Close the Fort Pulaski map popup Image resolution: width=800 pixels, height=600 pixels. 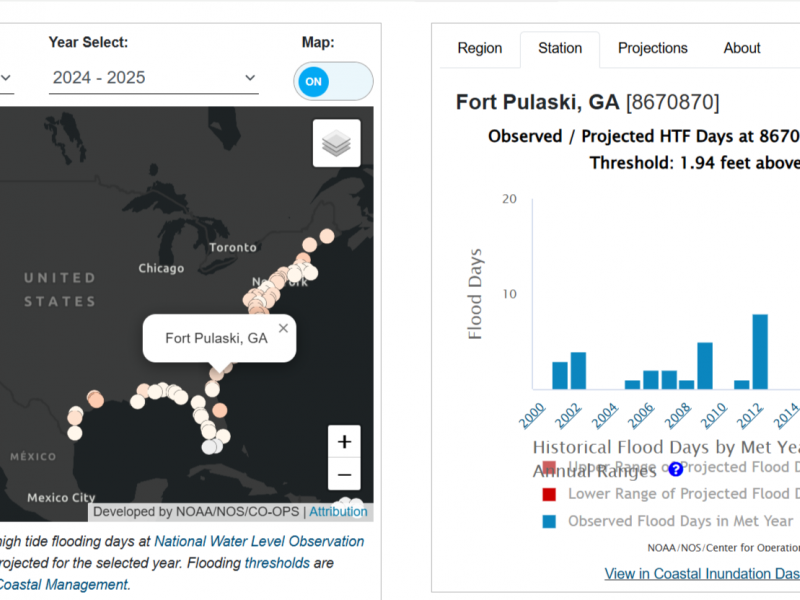pyautogui.click(x=283, y=328)
